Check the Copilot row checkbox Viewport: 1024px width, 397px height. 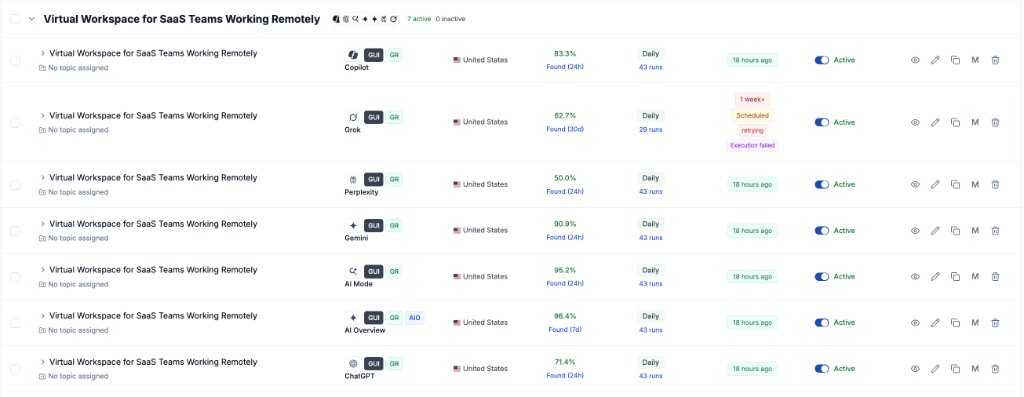[15, 60]
